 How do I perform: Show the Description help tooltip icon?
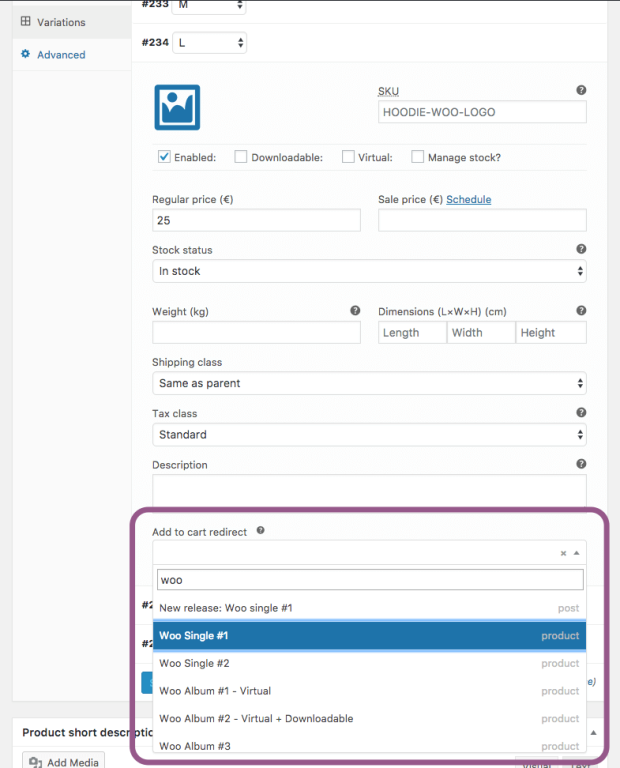click(581, 464)
